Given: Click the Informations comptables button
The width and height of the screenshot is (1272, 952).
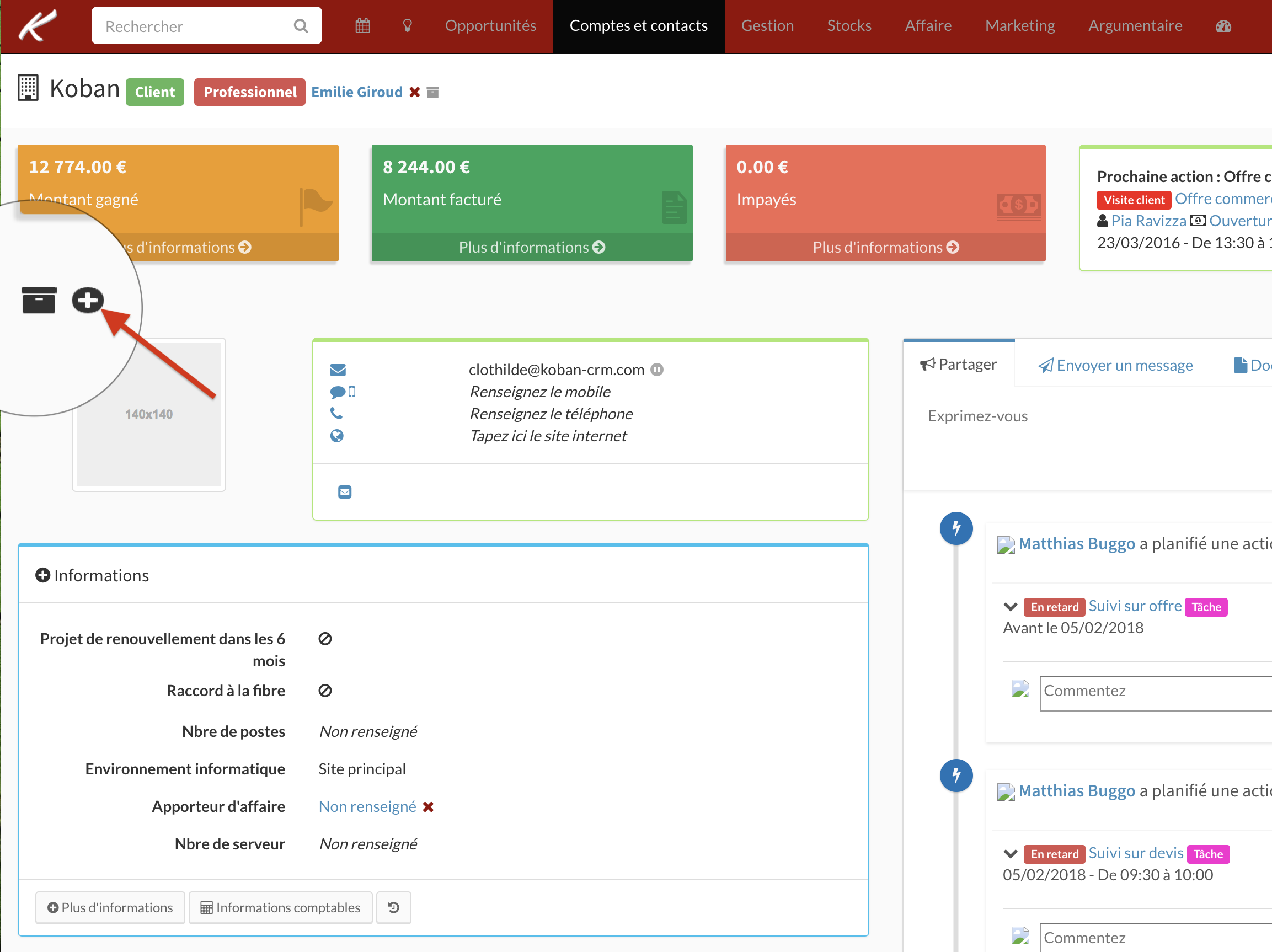Looking at the screenshot, I should click(x=280, y=907).
